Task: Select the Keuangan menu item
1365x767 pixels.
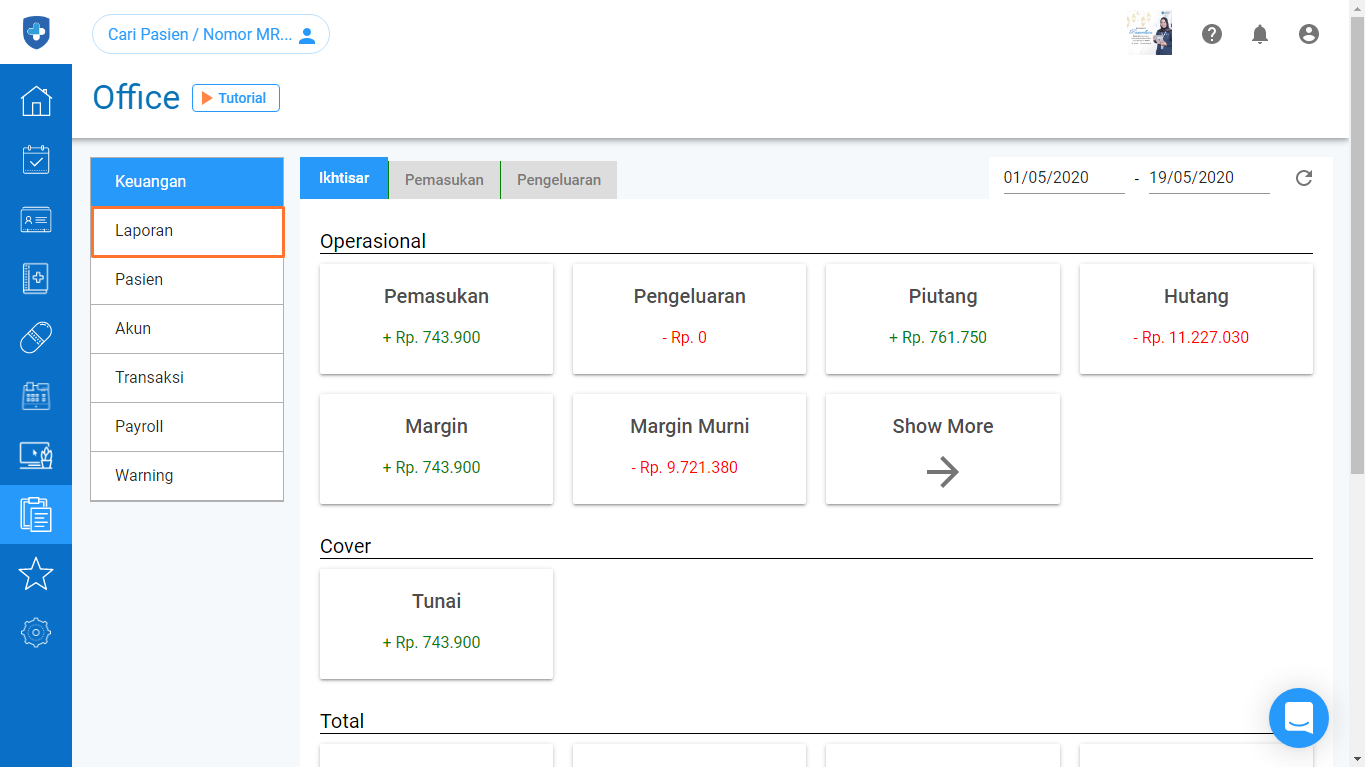Action: (187, 181)
